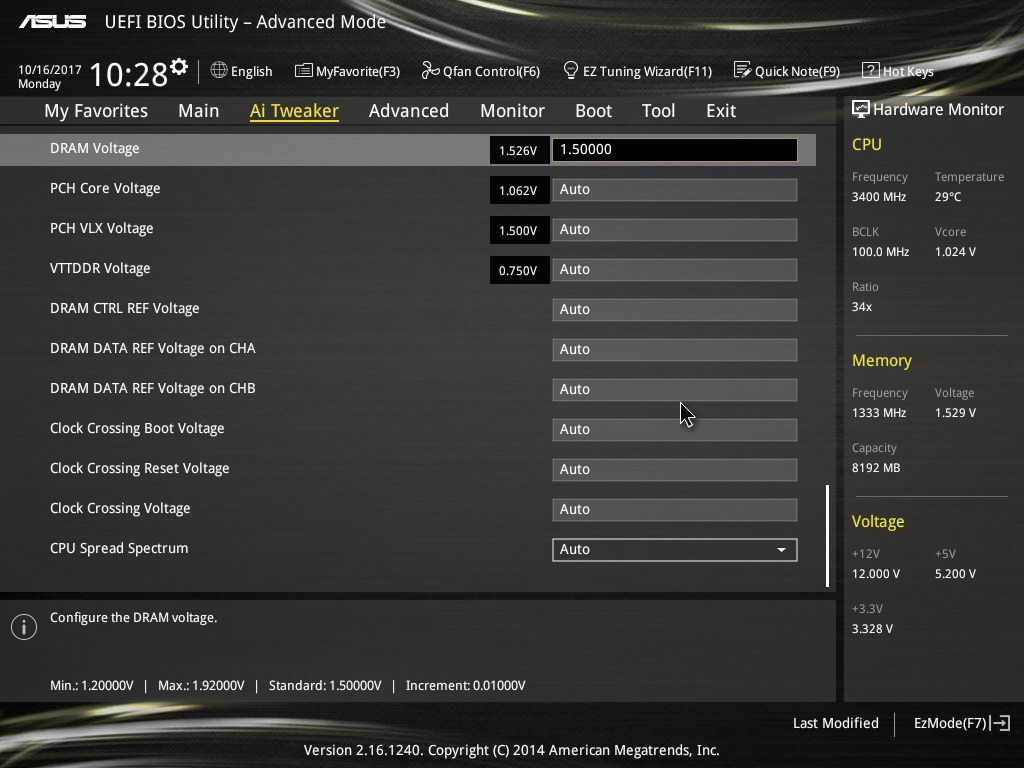Click the EzMode exit arrow icon
The image size is (1024, 768).
pyautogui.click(x=1000, y=723)
